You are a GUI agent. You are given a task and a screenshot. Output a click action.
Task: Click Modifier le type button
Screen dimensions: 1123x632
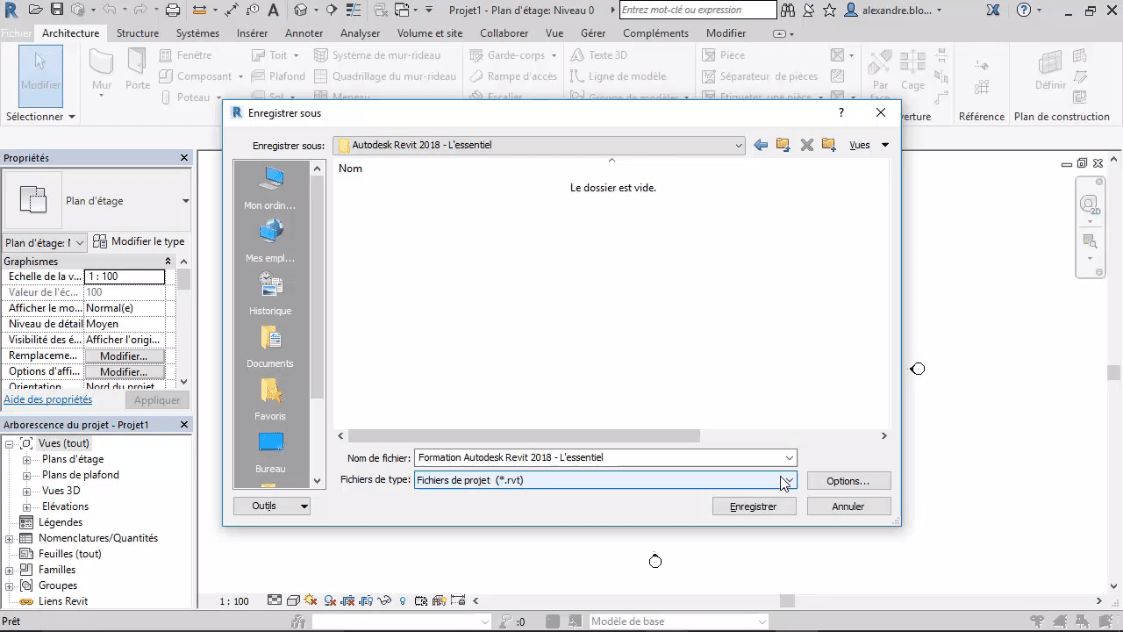[x=139, y=241]
